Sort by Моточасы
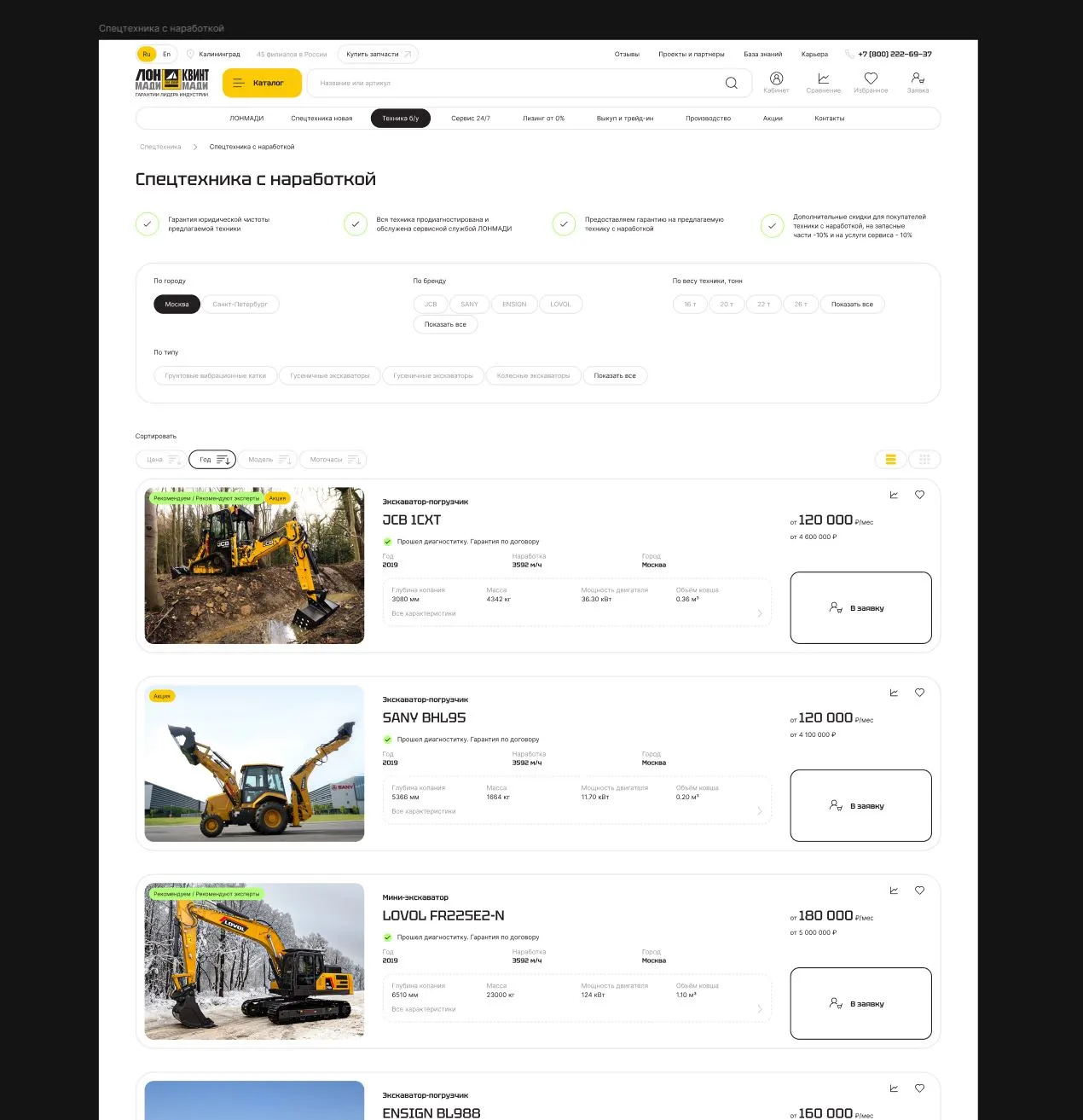1083x1120 pixels. [x=333, y=460]
